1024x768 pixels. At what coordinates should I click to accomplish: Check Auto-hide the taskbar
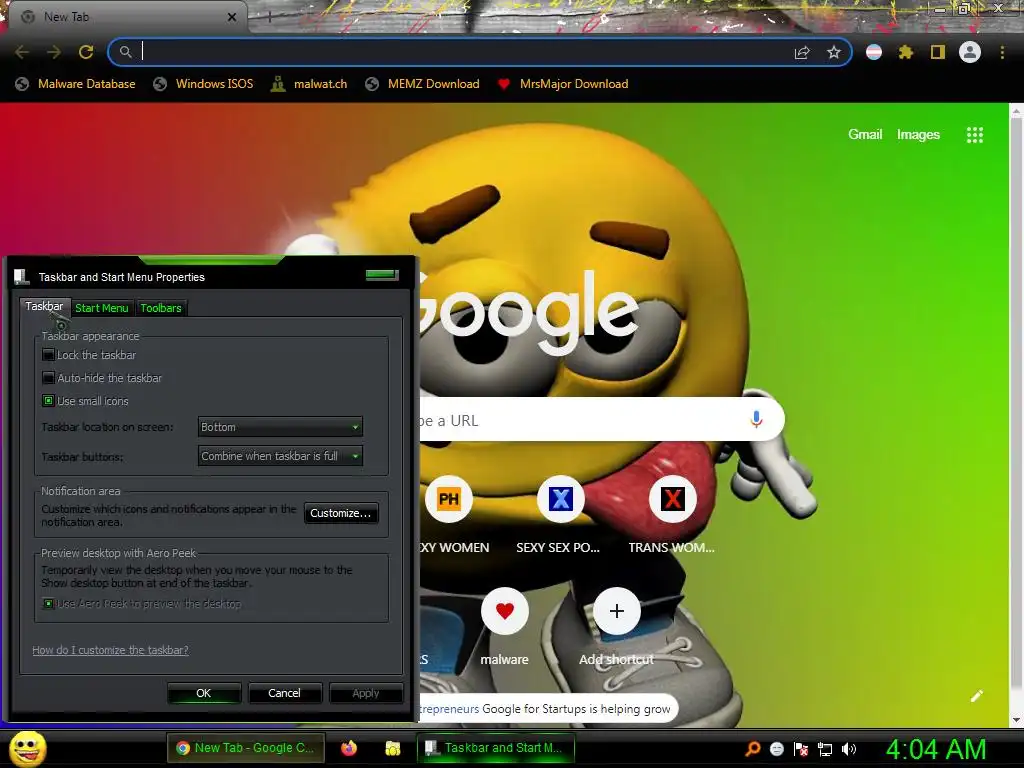[x=48, y=378]
